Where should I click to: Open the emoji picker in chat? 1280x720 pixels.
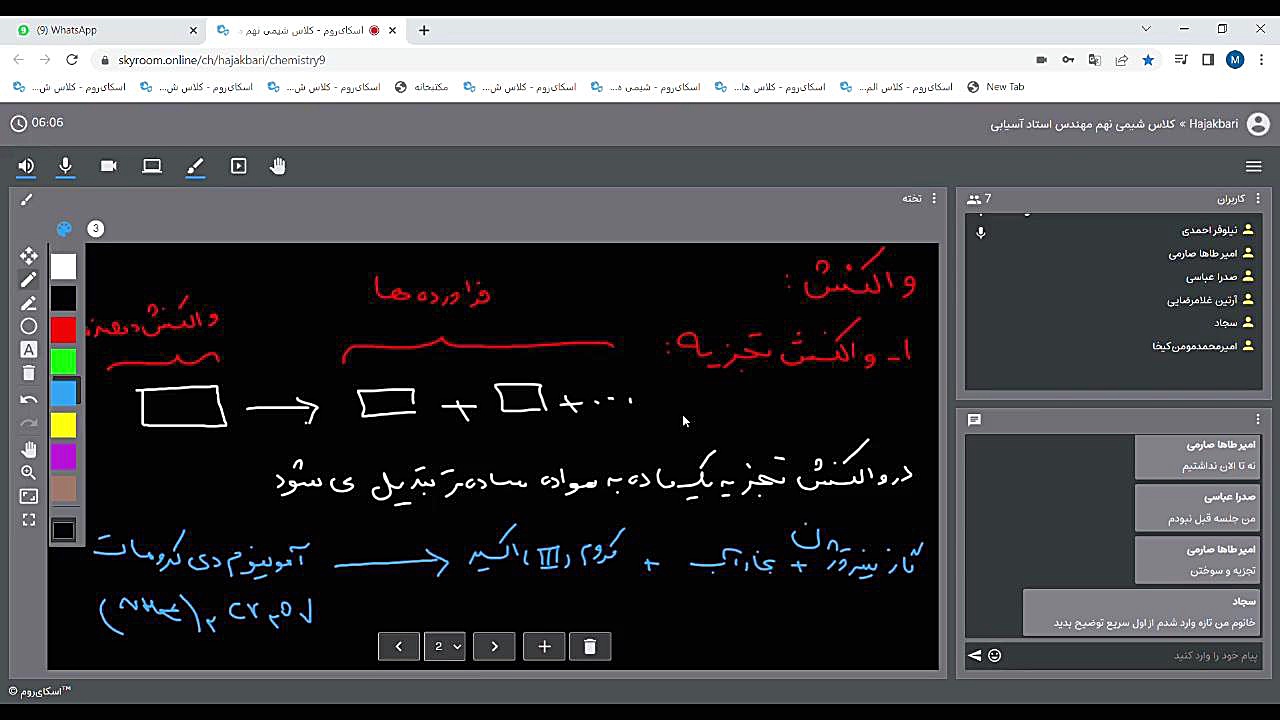tap(994, 655)
